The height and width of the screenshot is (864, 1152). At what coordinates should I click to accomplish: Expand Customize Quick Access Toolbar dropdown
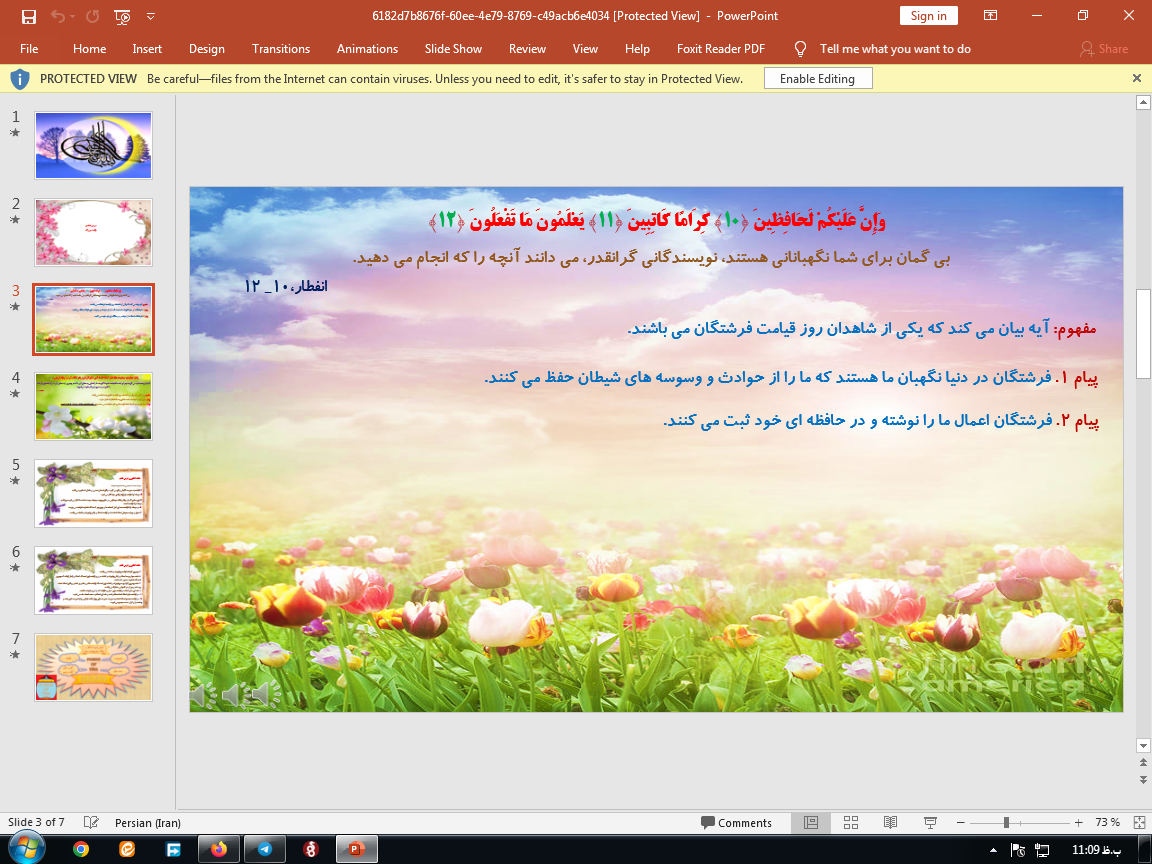coord(151,16)
